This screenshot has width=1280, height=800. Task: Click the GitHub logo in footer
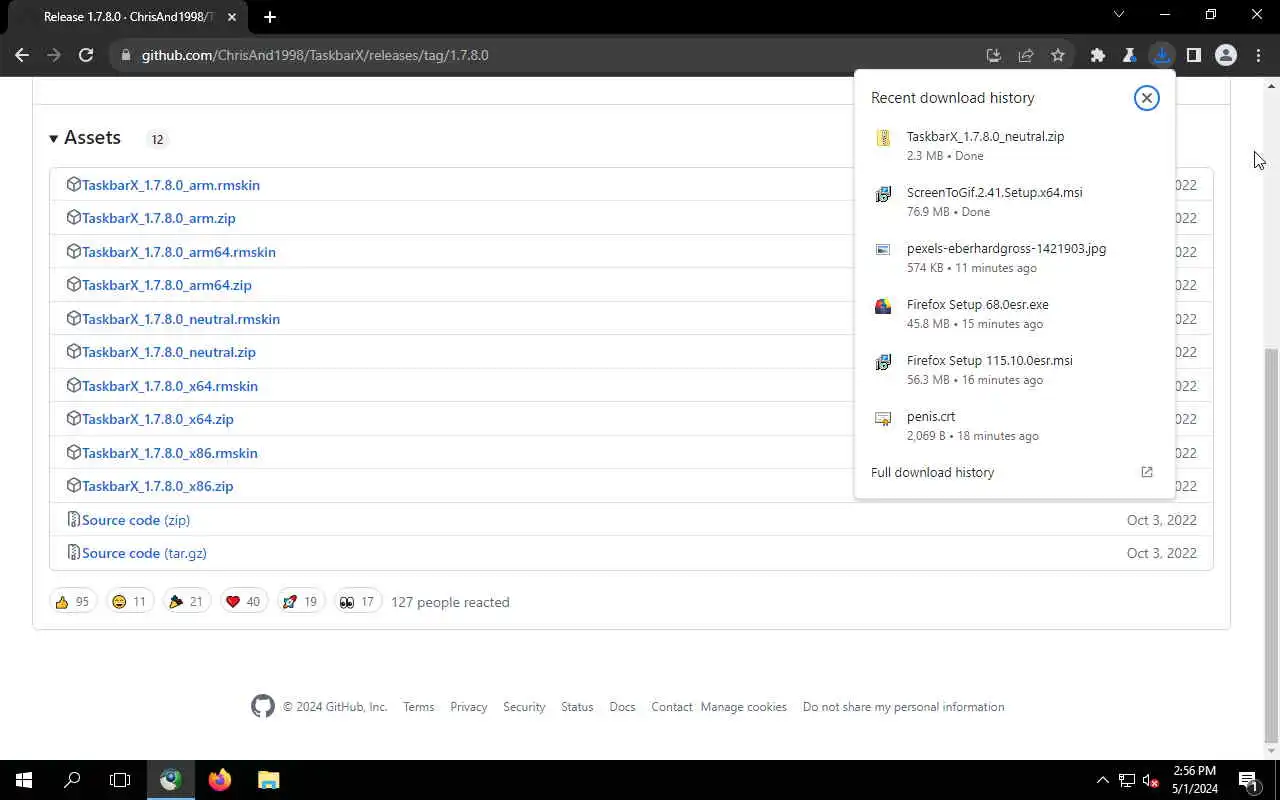click(263, 706)
